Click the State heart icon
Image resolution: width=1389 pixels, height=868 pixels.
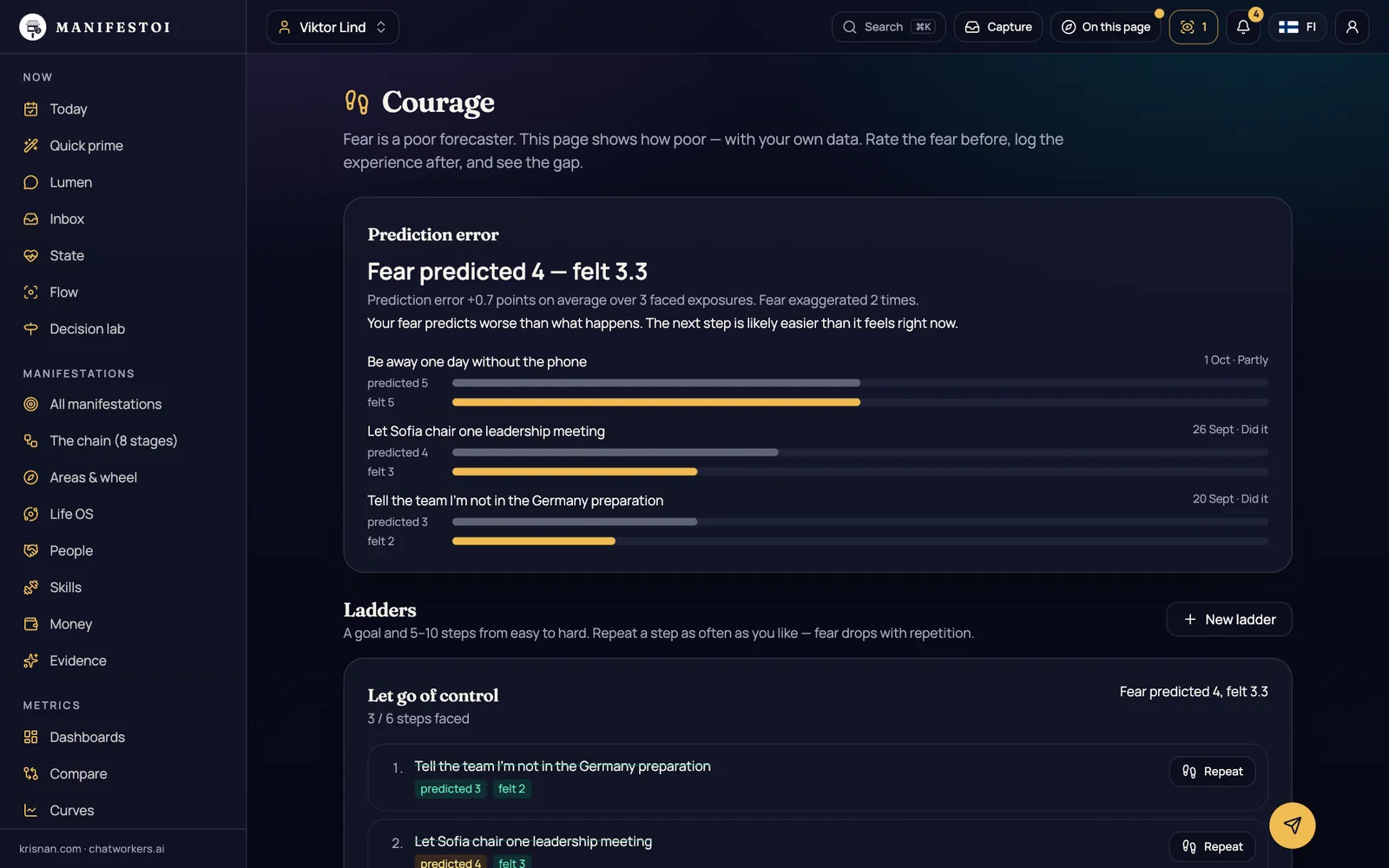[x=31, y=256]
